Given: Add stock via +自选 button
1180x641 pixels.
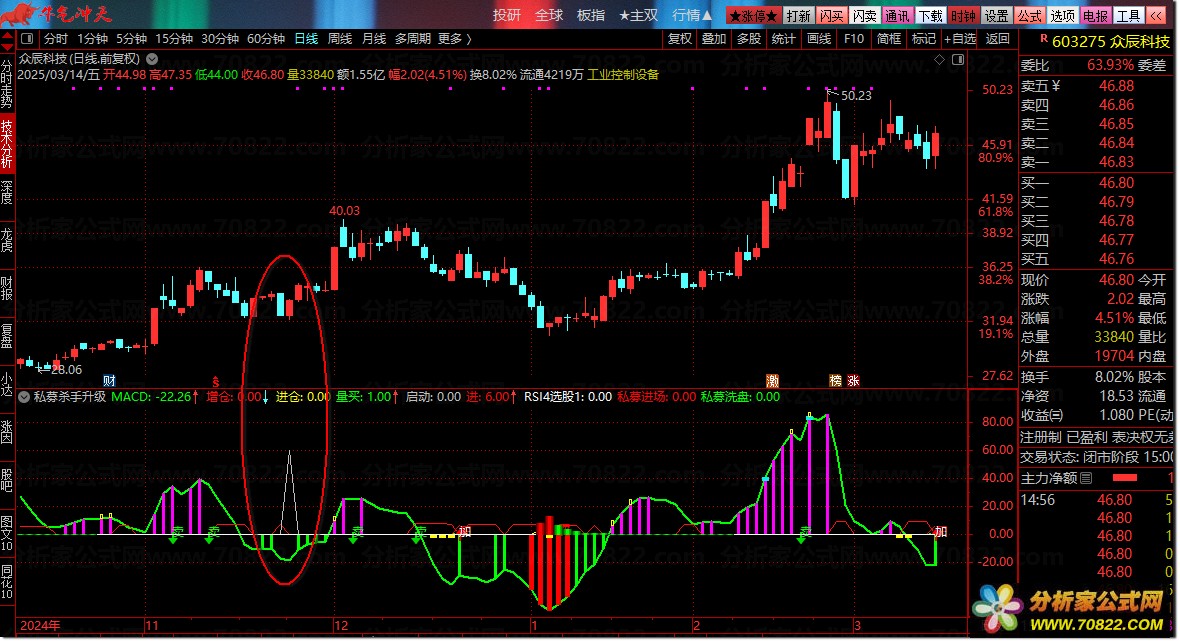Looking at the screenshot, I should pos(959,39).
